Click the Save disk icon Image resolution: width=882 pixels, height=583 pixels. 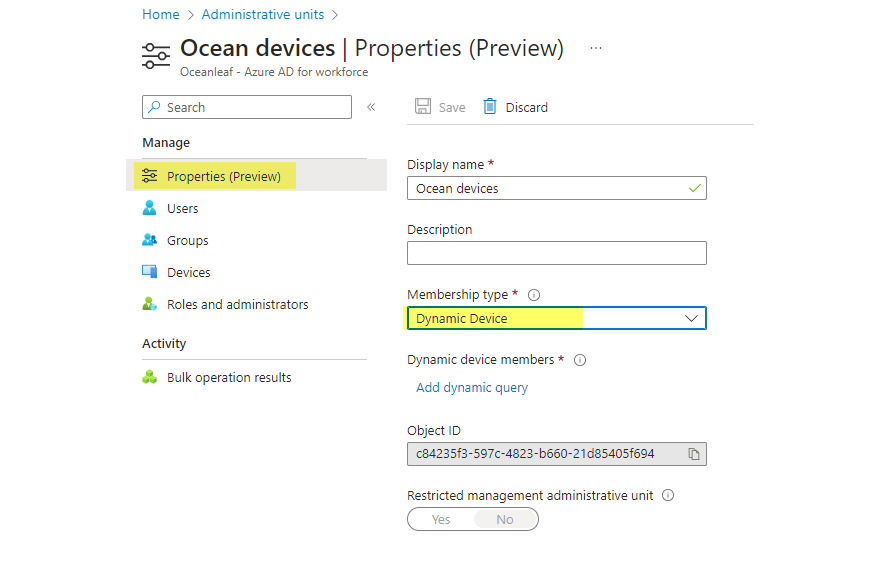pos(422,106)
